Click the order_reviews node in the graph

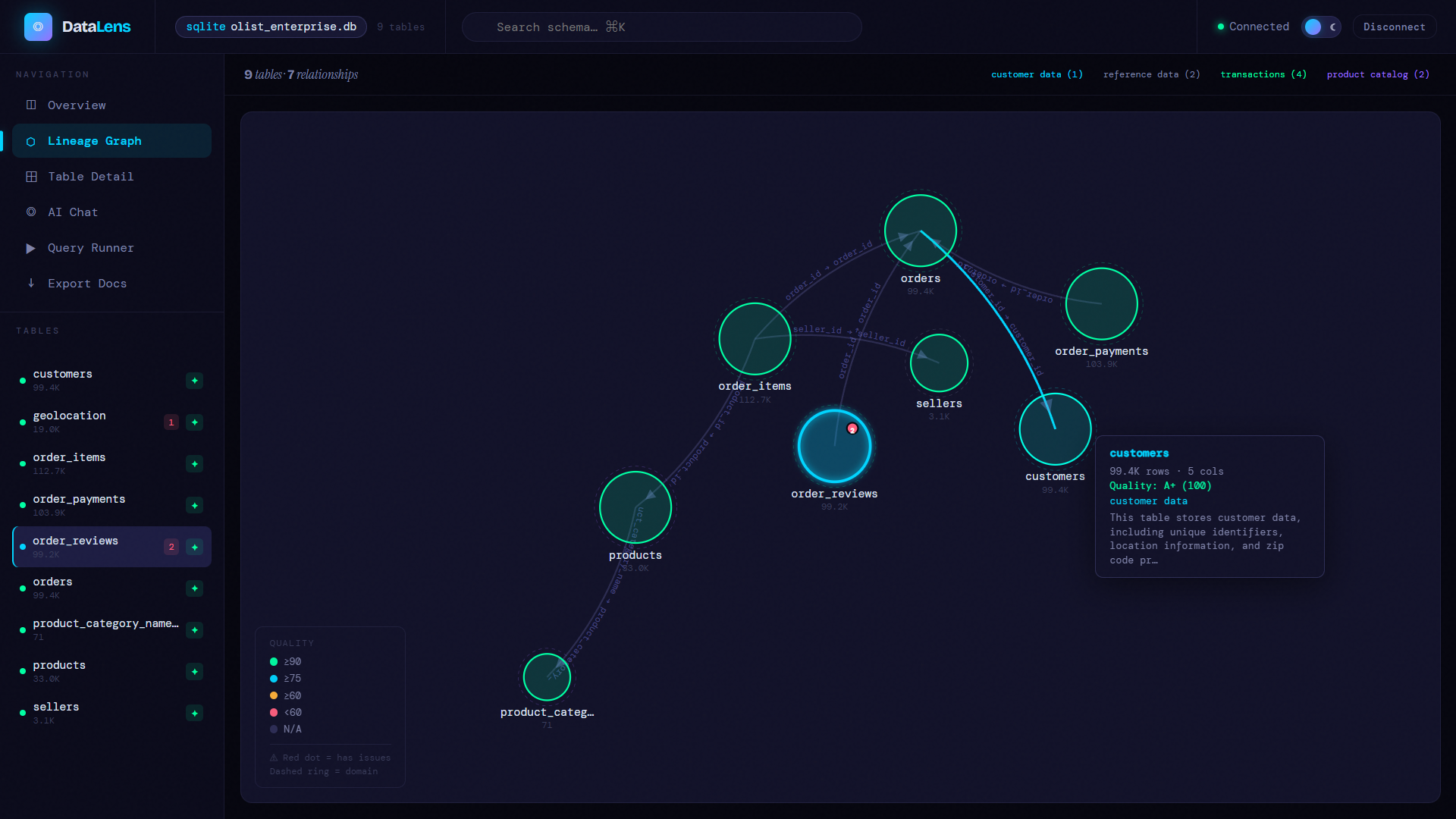click(x=834, y=446)
